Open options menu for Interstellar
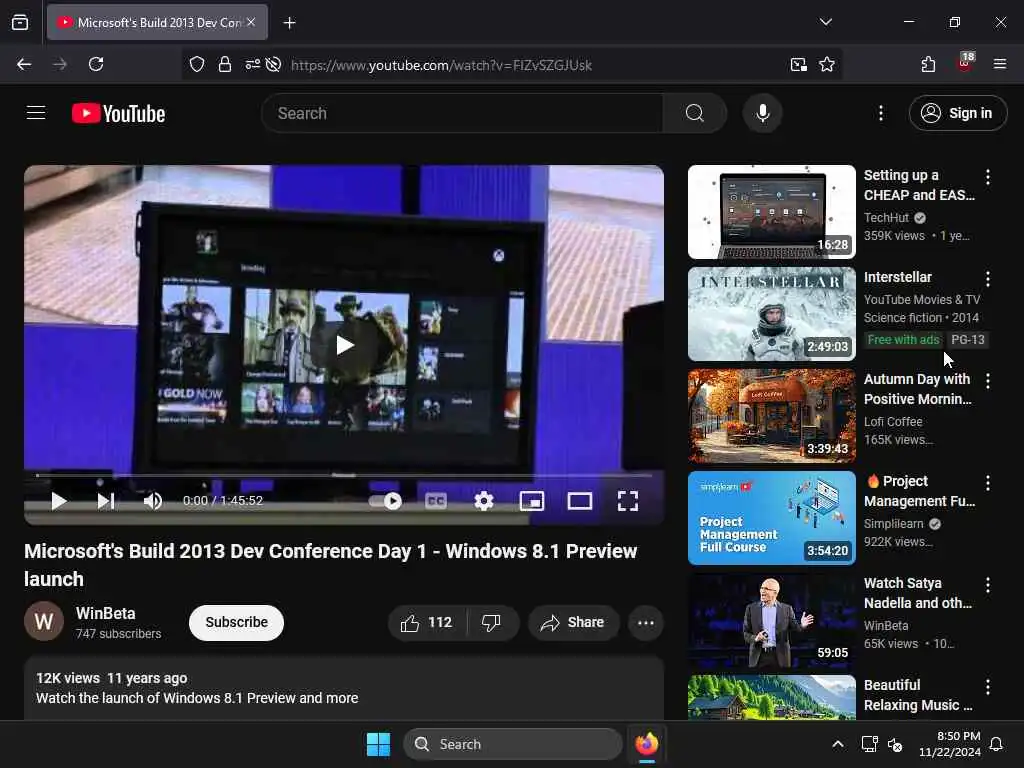This screenshot has height=768, width=1024. (x=987, y=279)
